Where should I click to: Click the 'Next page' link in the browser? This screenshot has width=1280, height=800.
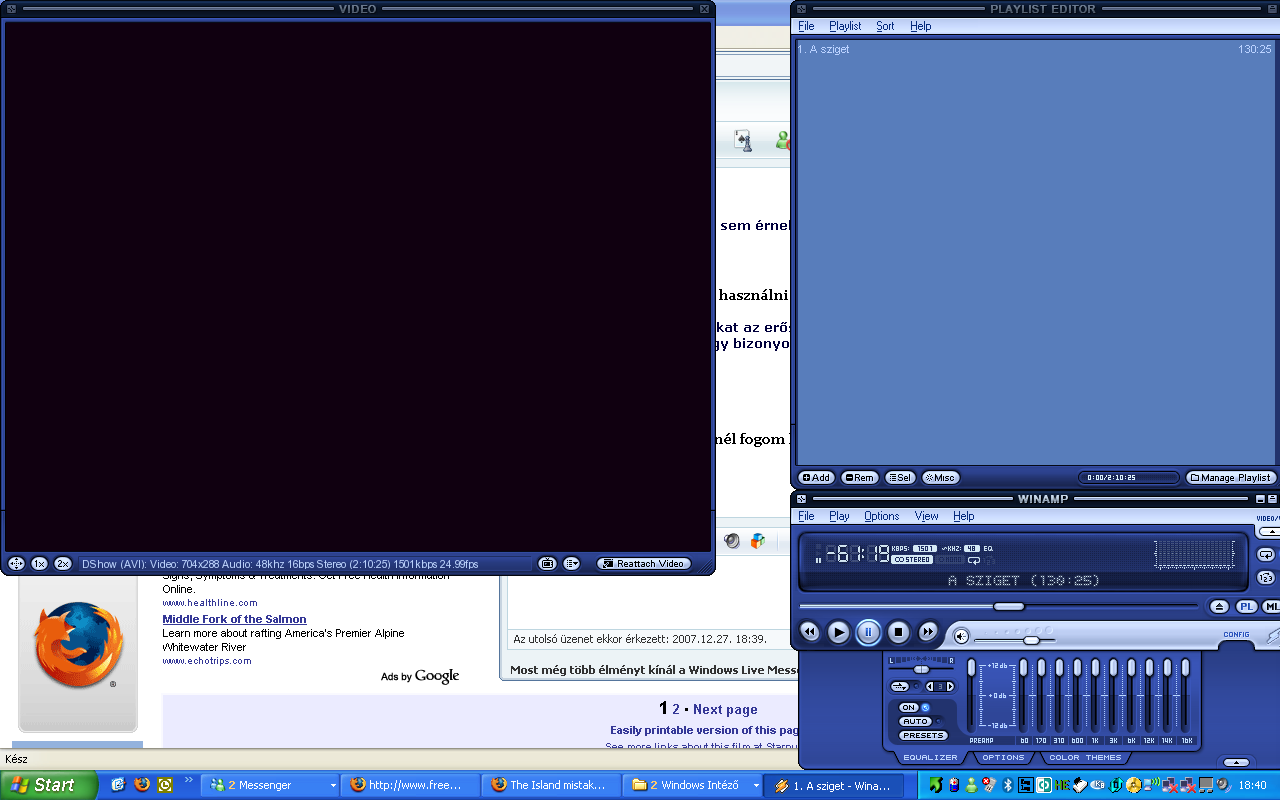pos(725,710)
